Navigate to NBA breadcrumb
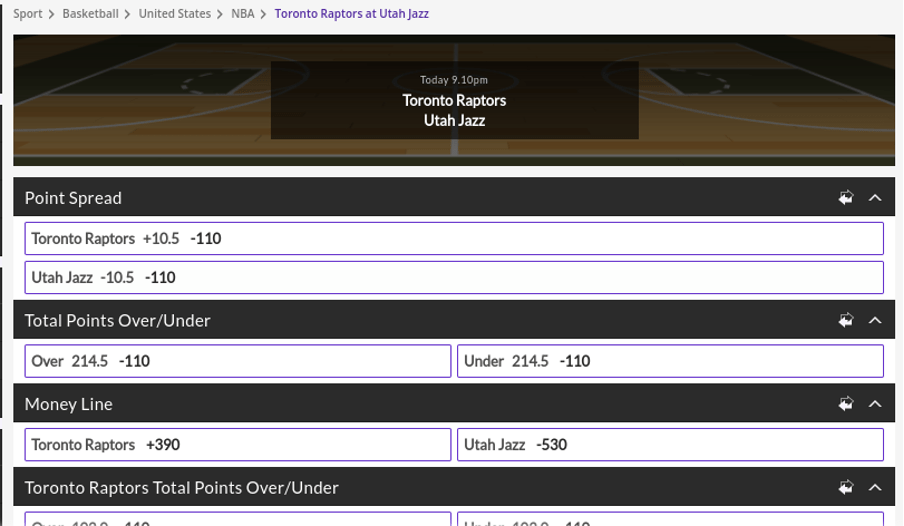The height and width of the screenshot is (526, 904). coord(243,14)
